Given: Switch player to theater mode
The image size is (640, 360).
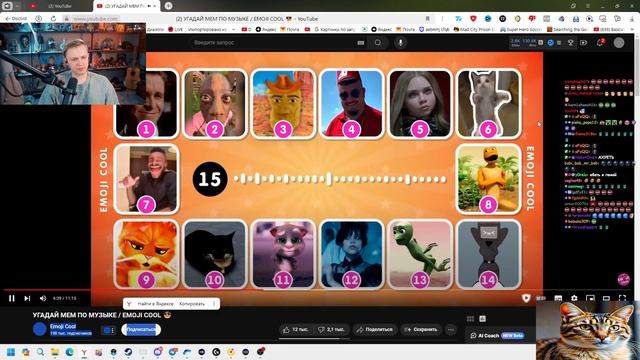Looking at the screenshot, I should 606,298.
